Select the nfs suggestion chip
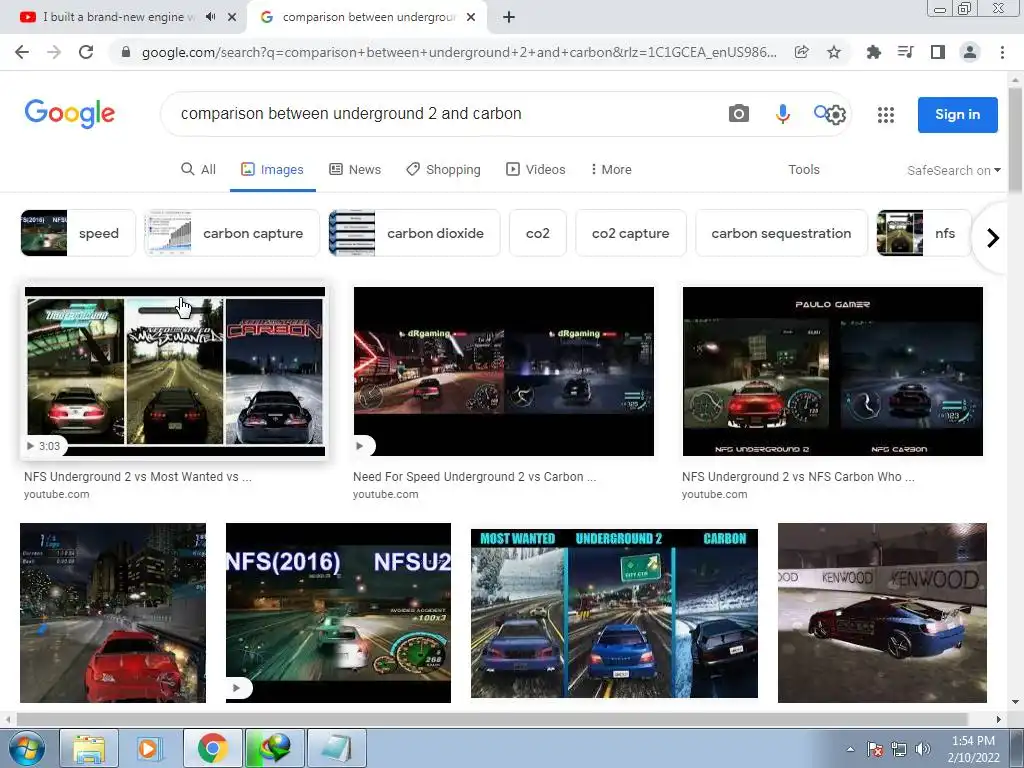The height and width of the screenshot is (768, 1024). (923, 233)
